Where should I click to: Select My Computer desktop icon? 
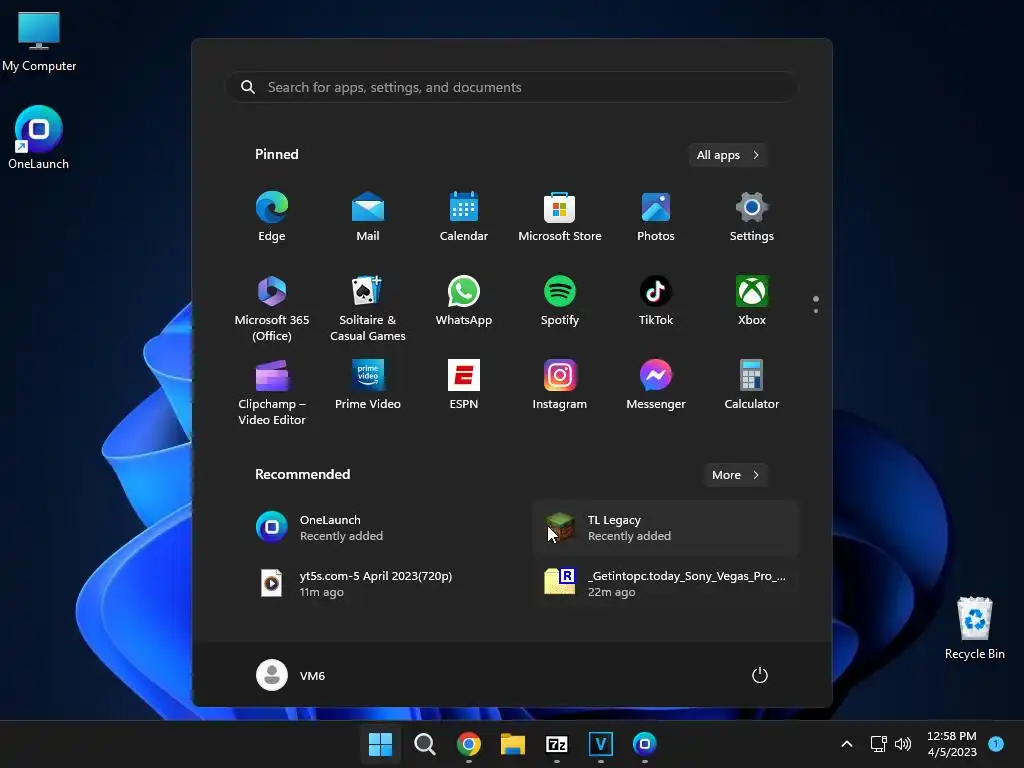(x=39, y=41)
